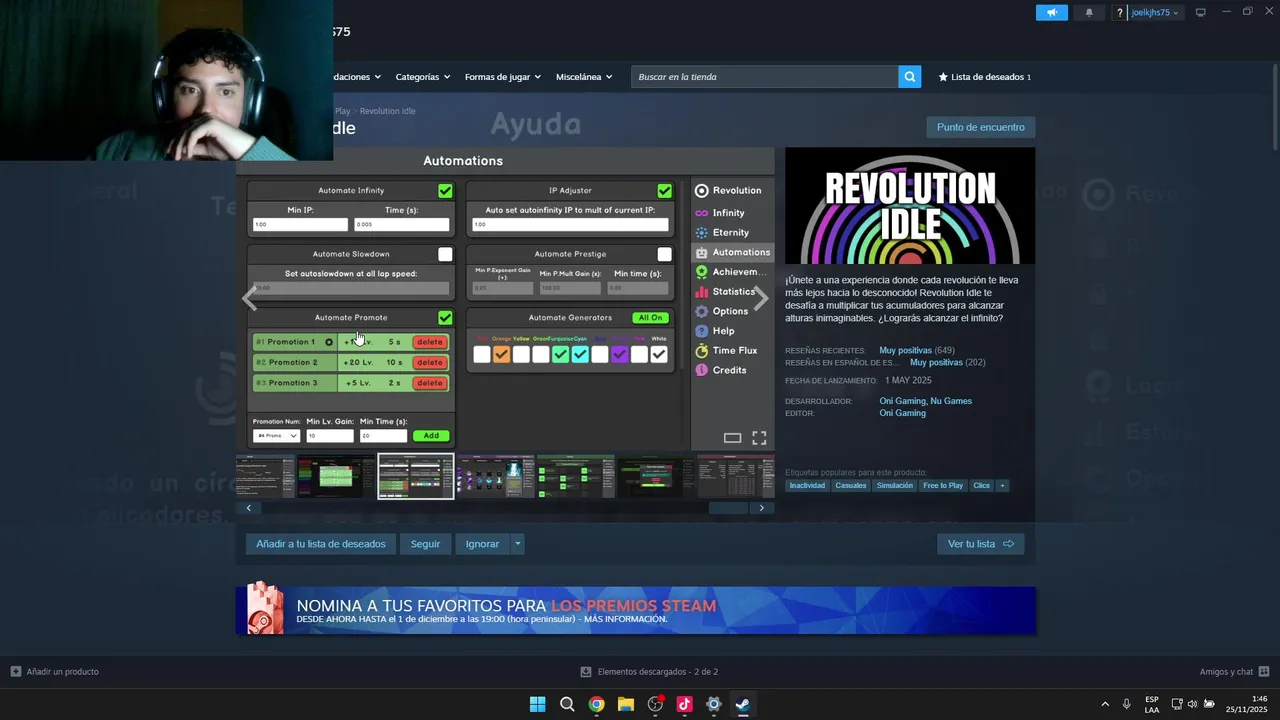Open the Punto de encuentro button

980,127
